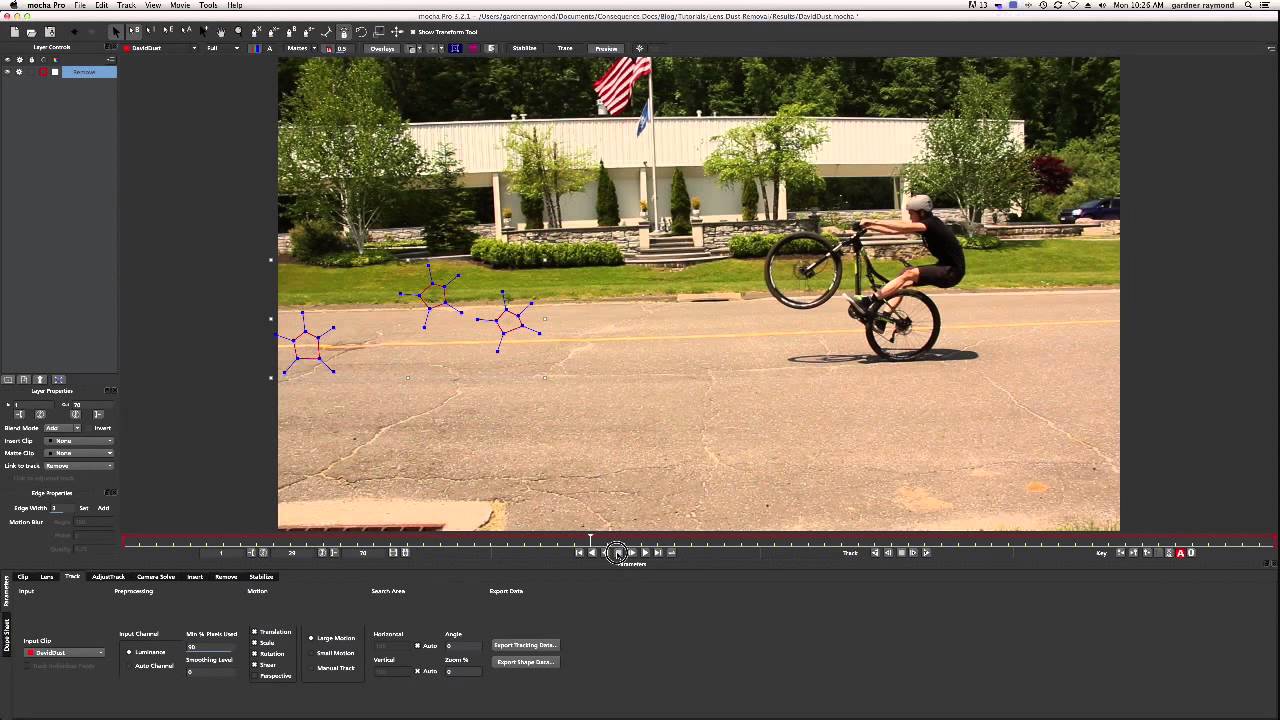Click the Move crosshair tool icon

pos(396,32)
